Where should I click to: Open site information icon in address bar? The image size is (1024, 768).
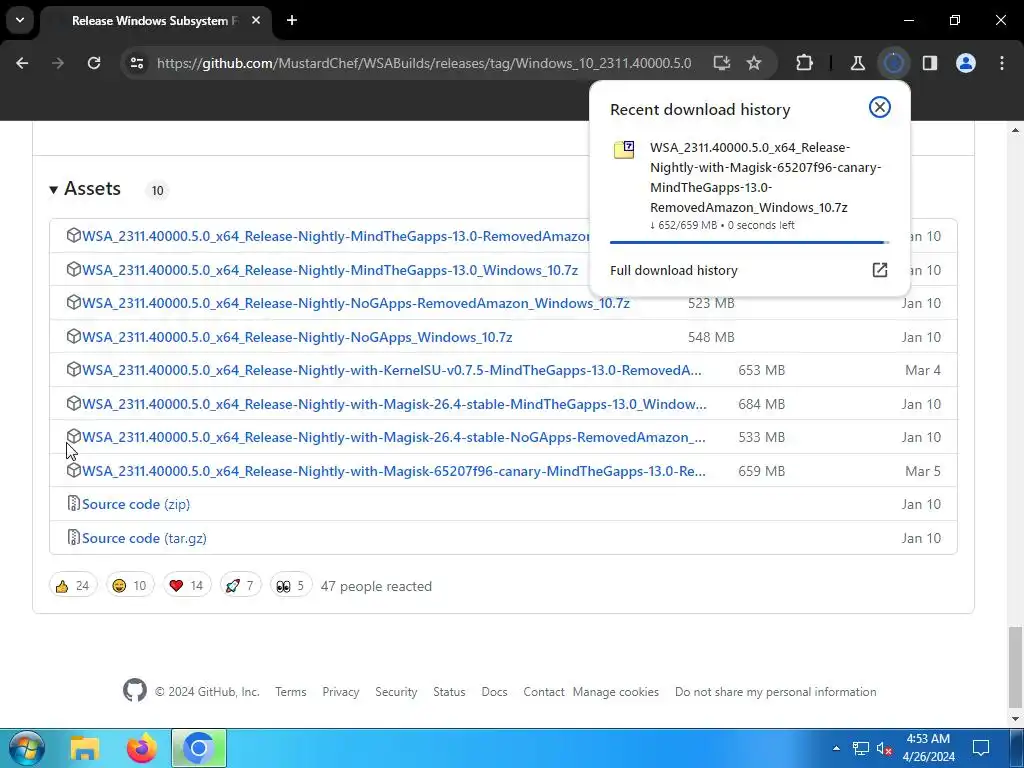pos(136,63)
